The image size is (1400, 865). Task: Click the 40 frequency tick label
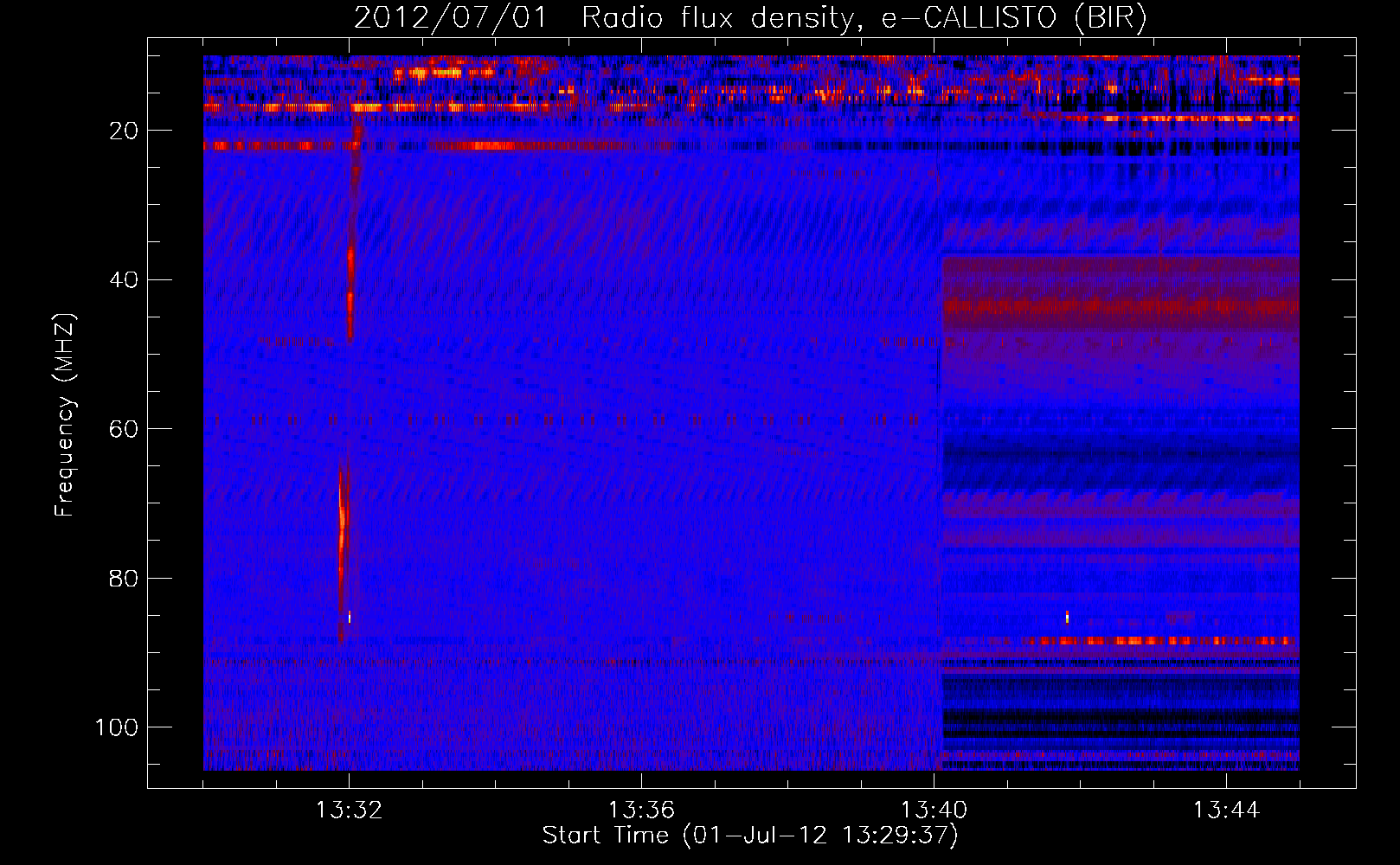click(x=125, y=279)
